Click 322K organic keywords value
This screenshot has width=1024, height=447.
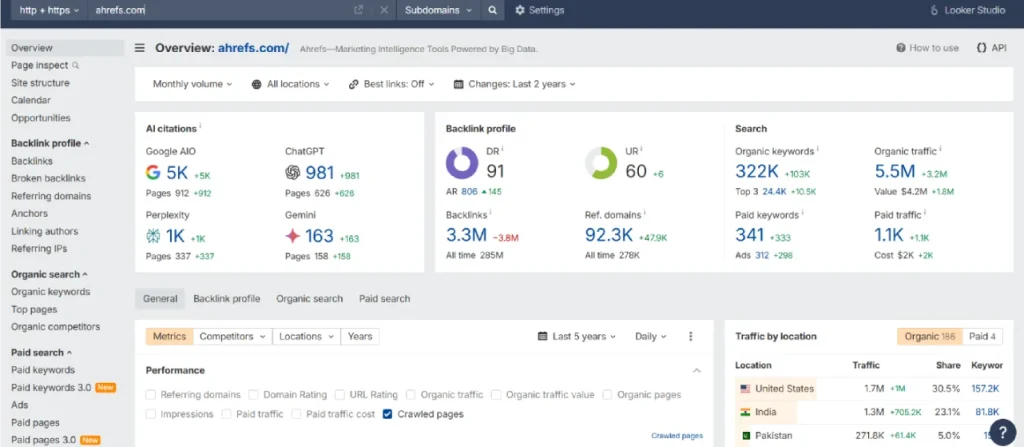tap(757, 172)
